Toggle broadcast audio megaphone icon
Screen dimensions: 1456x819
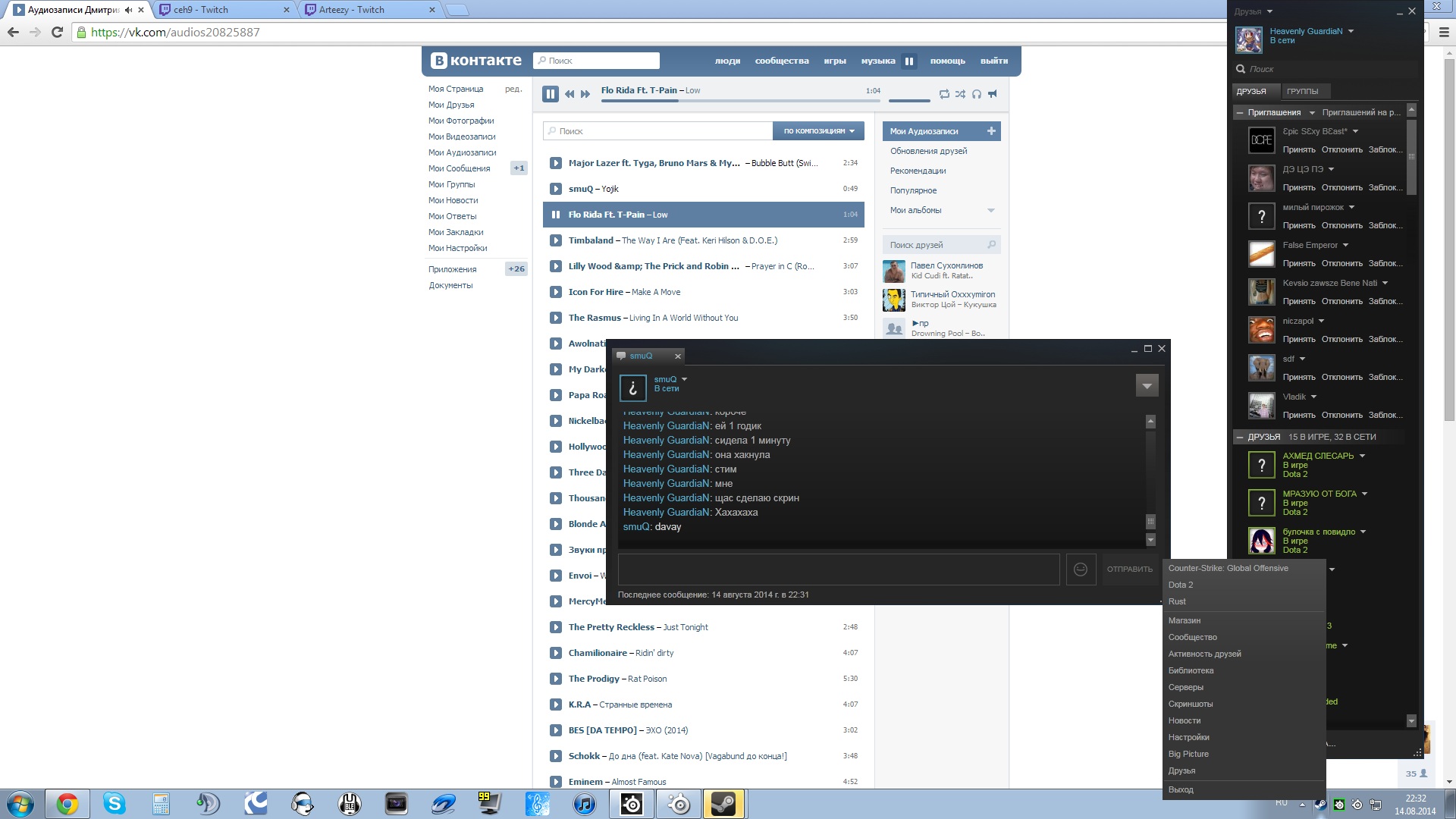[x=993, y=94]
